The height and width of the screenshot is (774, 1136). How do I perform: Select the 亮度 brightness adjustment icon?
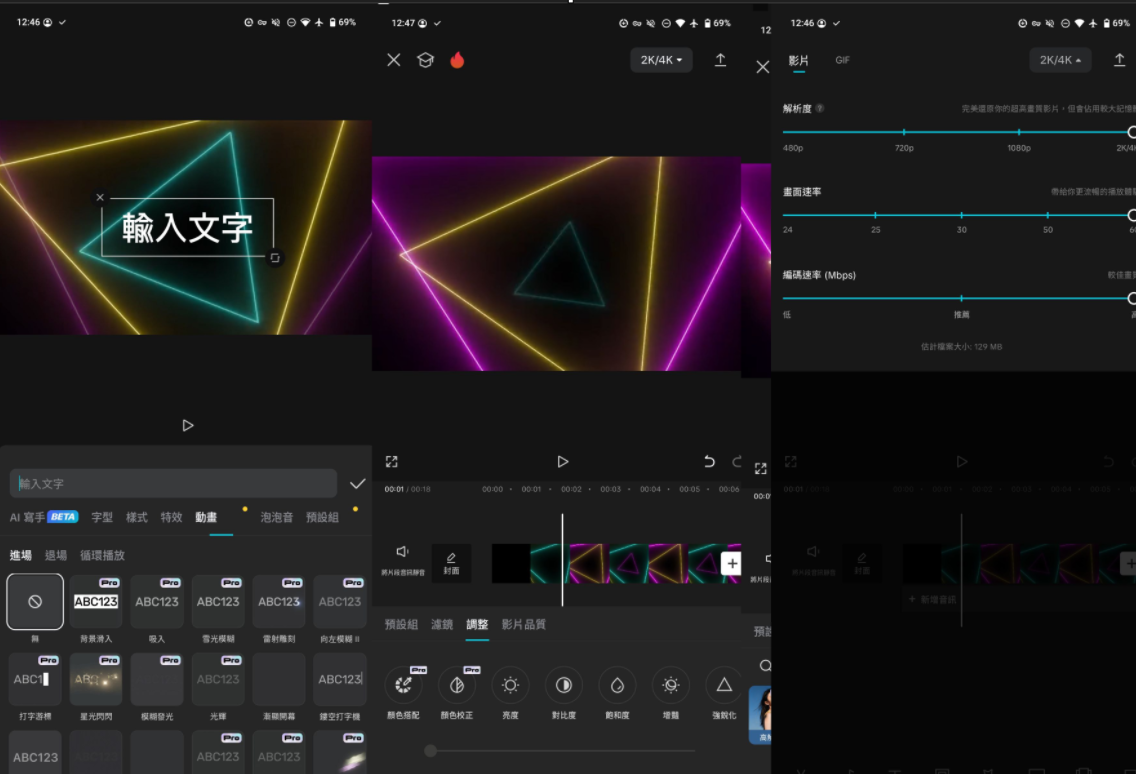pos(510,685)
